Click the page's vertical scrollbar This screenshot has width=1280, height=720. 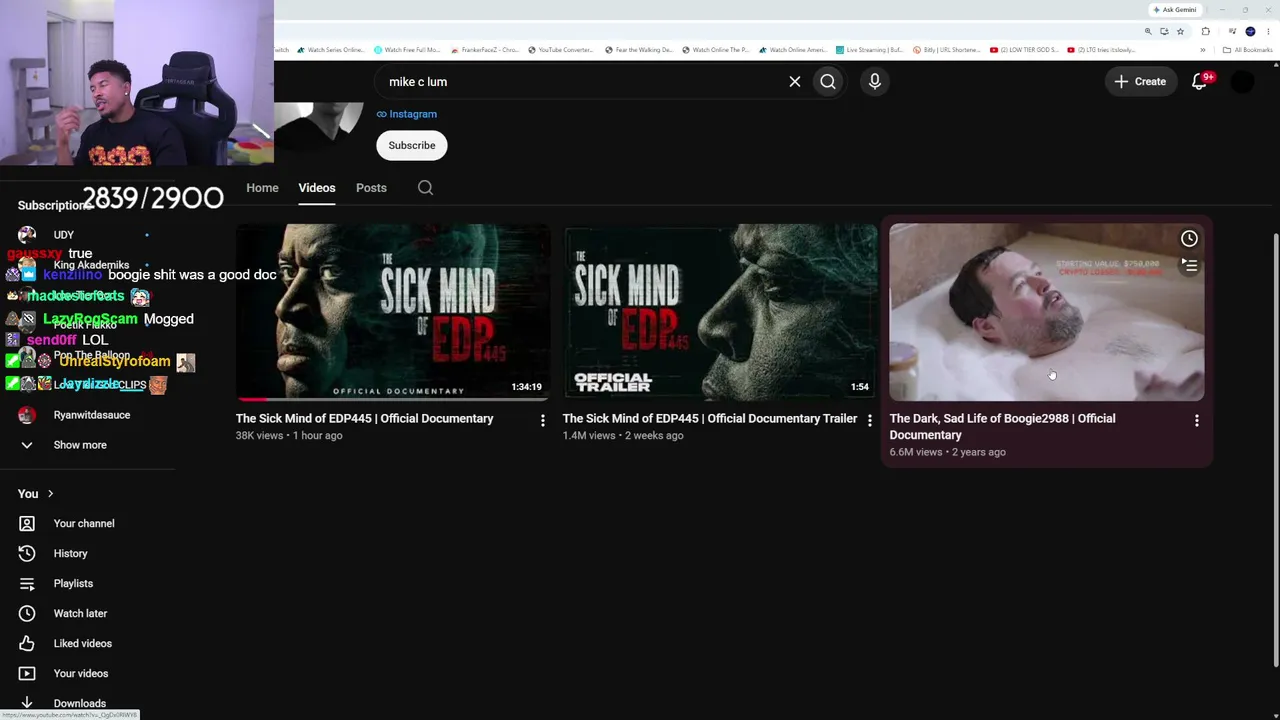click(1275, 450)
